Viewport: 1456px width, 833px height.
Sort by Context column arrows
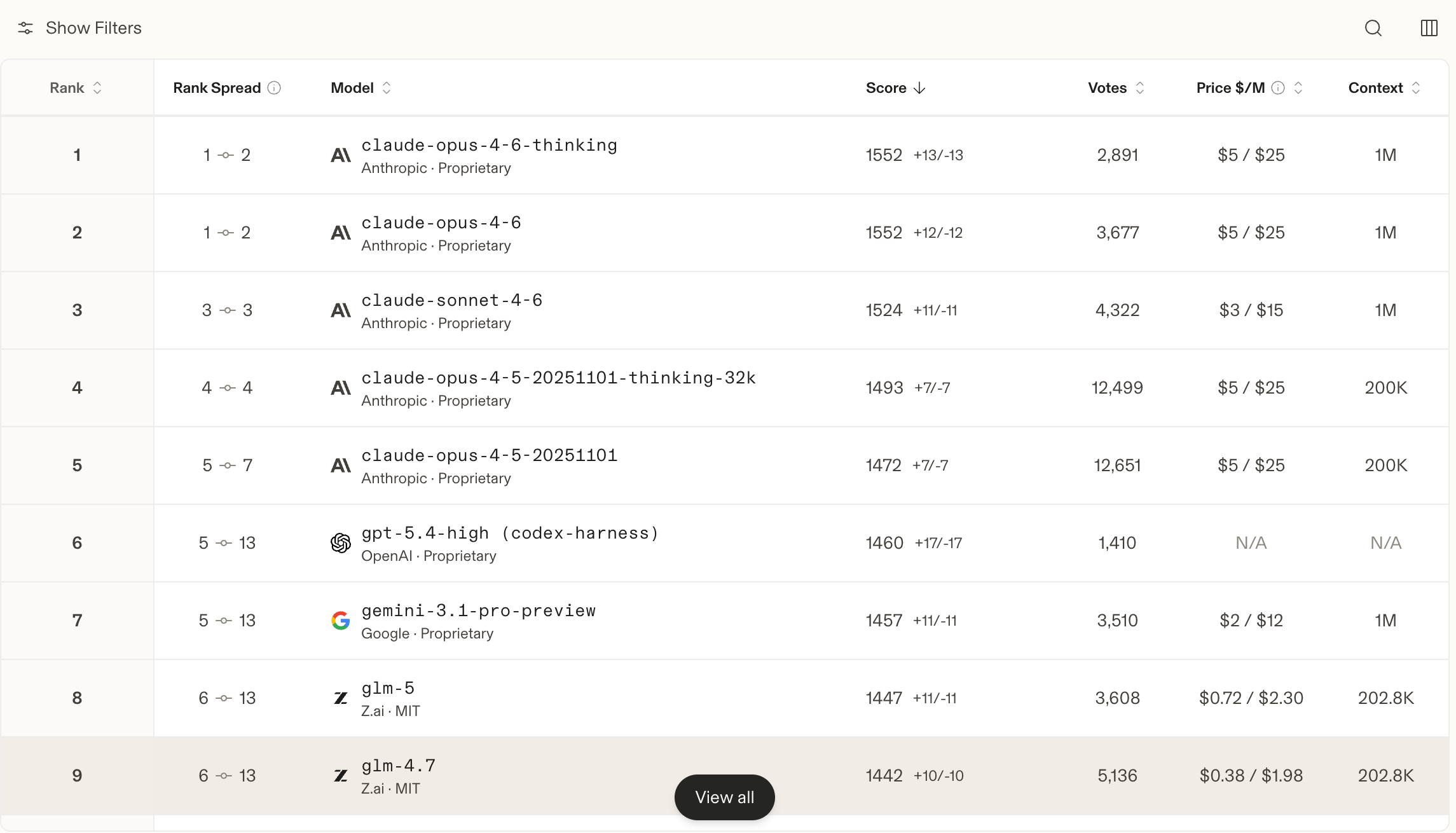point(1416,88)
